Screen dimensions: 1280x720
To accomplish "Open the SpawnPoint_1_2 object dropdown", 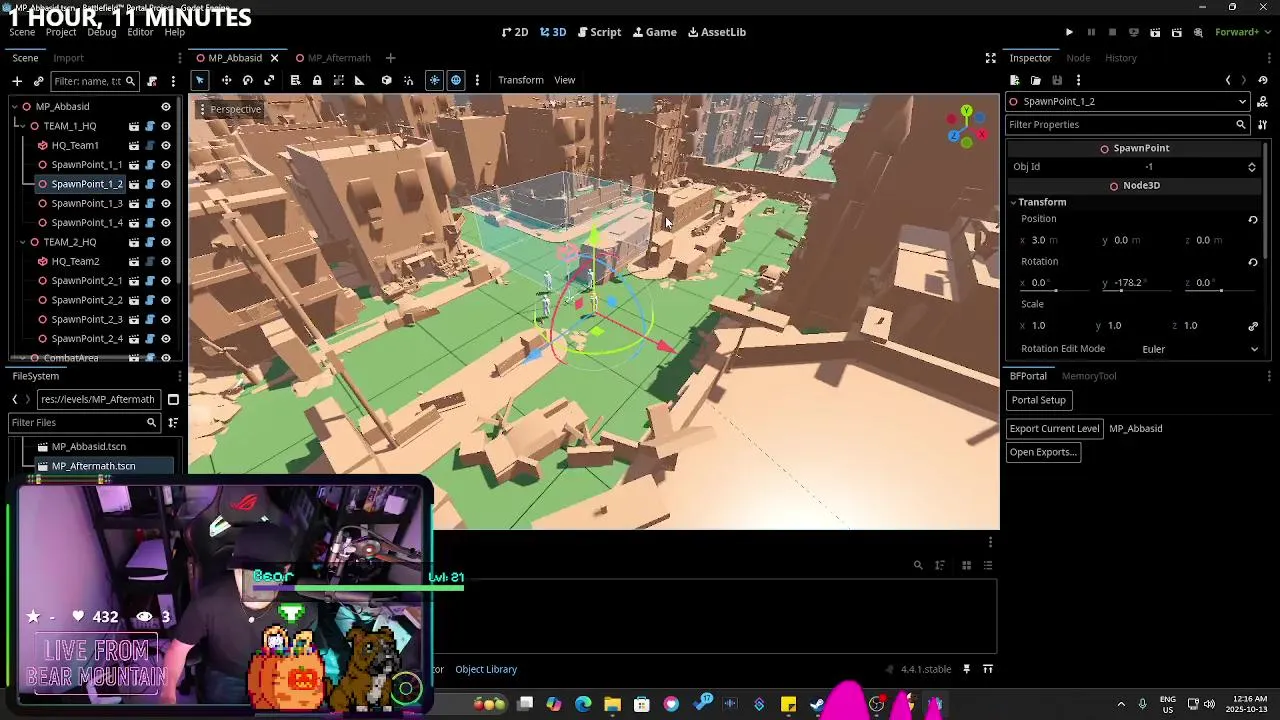I will pyautogui.click(x=1128, y=101).
